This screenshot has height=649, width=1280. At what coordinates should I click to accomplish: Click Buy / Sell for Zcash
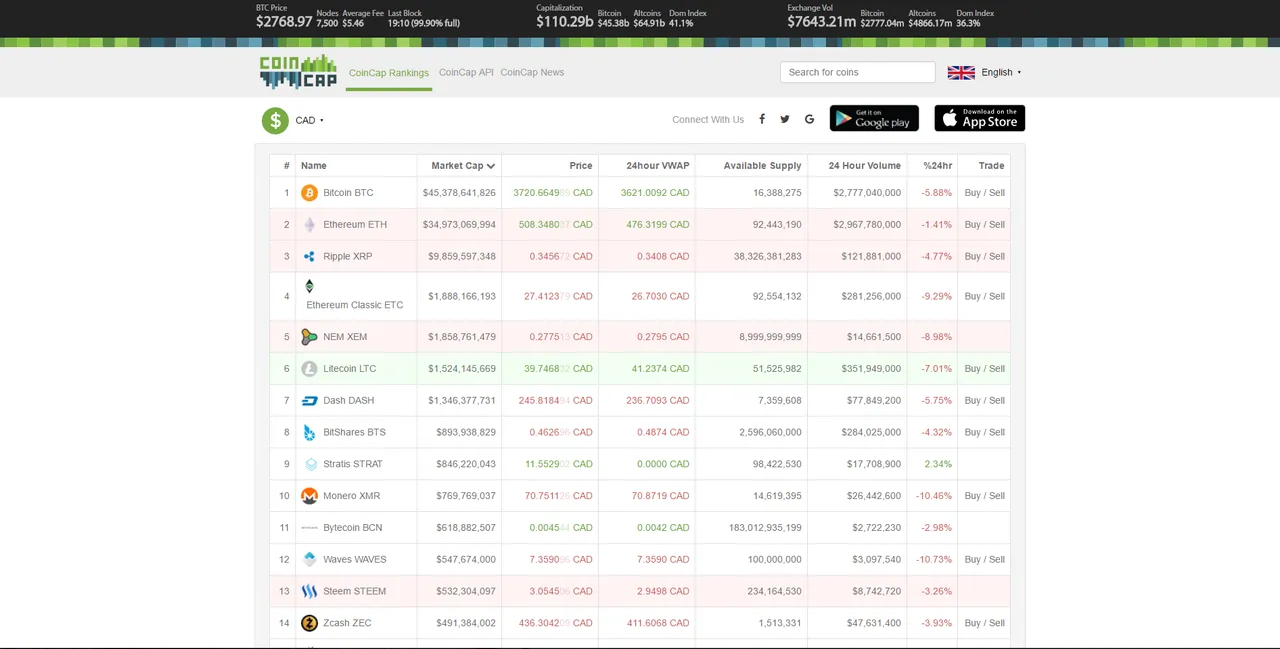[x=985, y=623]
